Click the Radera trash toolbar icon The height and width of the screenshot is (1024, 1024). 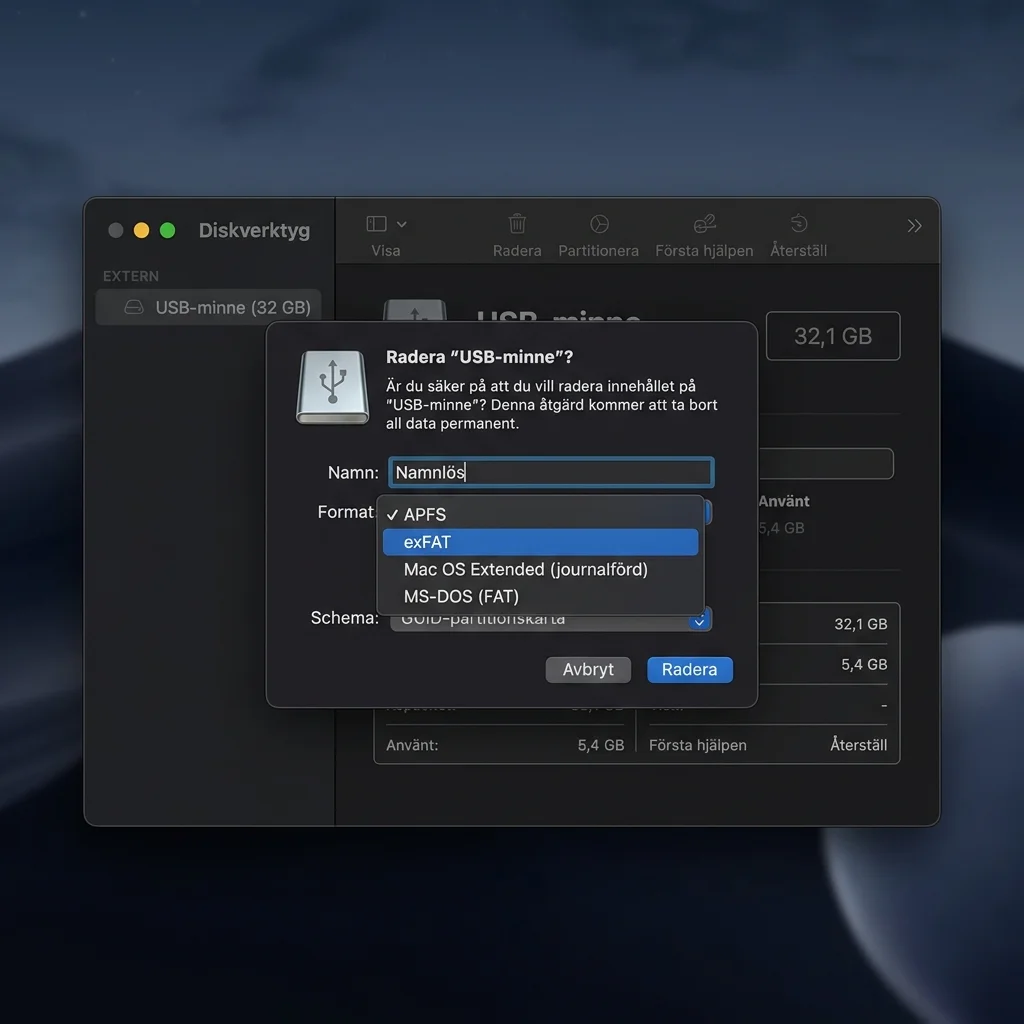coord(517,224)
